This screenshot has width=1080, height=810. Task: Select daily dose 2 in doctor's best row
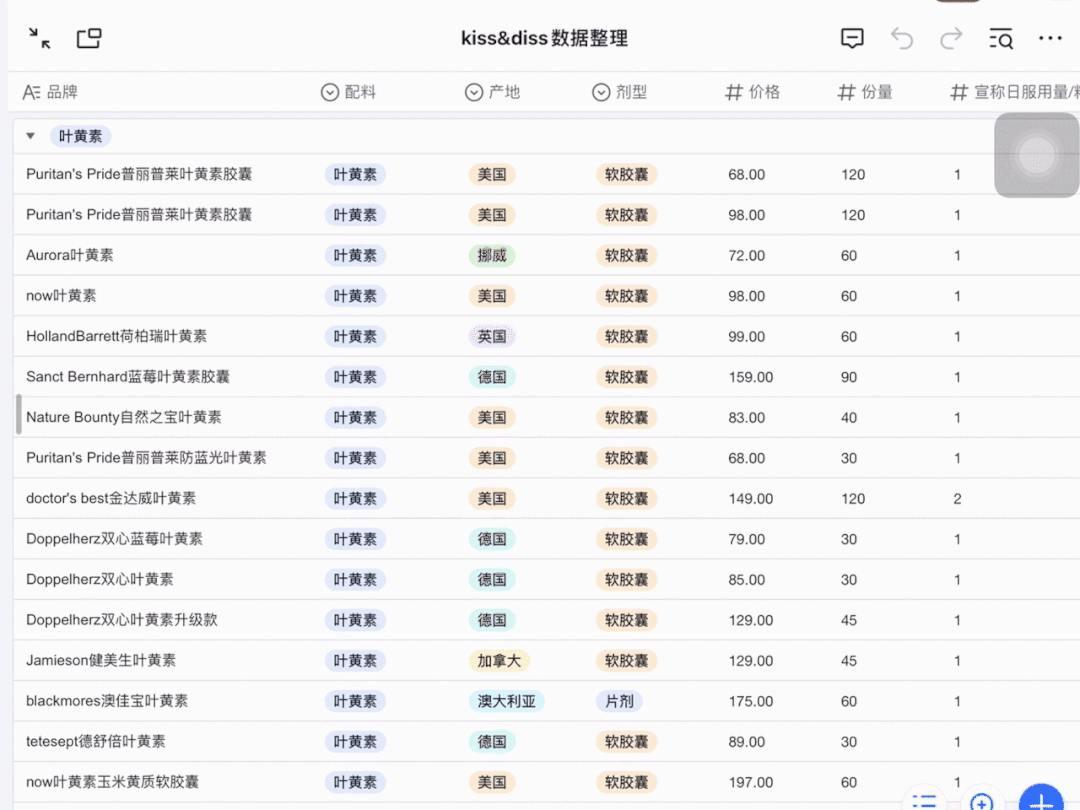(x=957, y=499)
